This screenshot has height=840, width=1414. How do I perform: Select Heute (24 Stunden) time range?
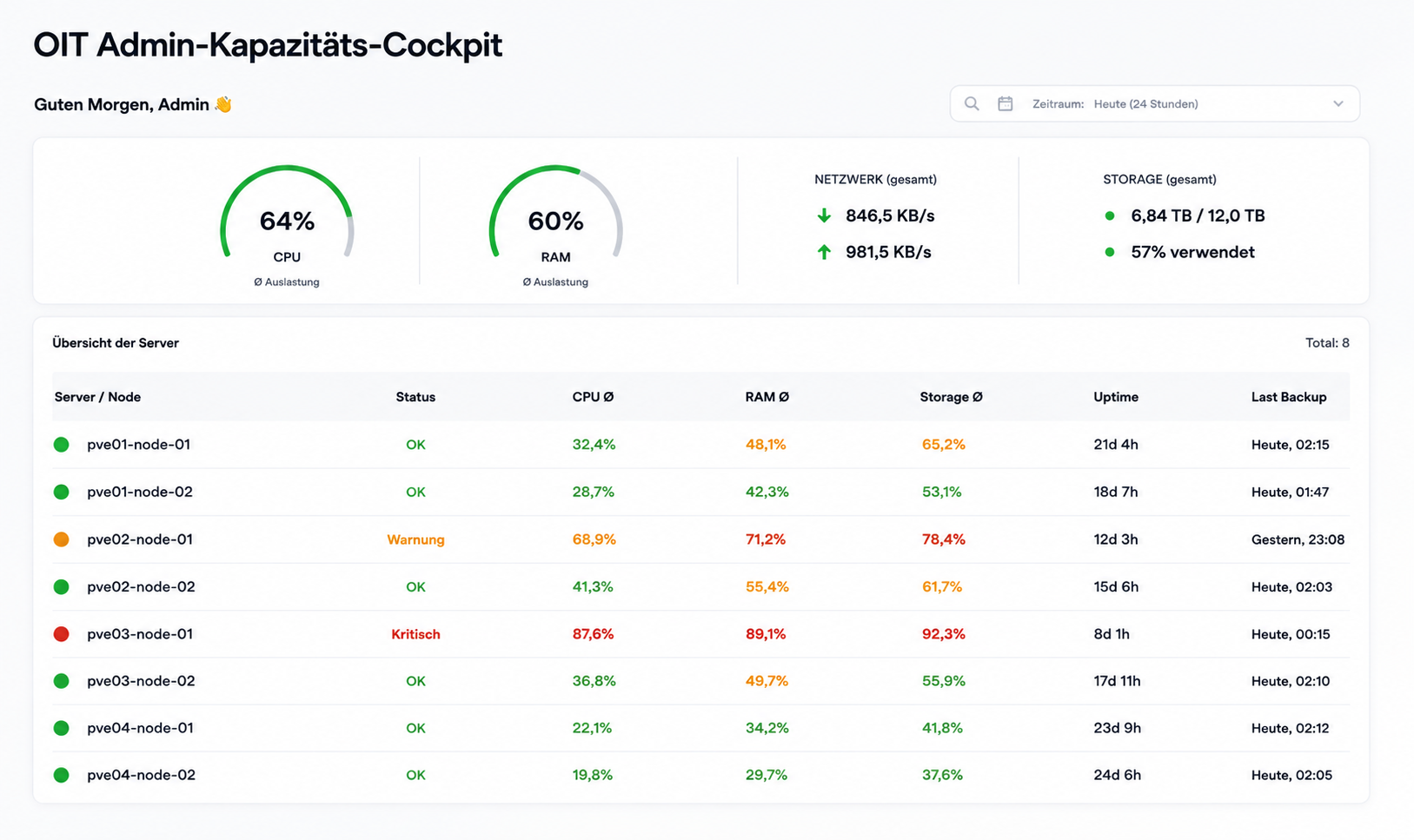click(1145, 103)
